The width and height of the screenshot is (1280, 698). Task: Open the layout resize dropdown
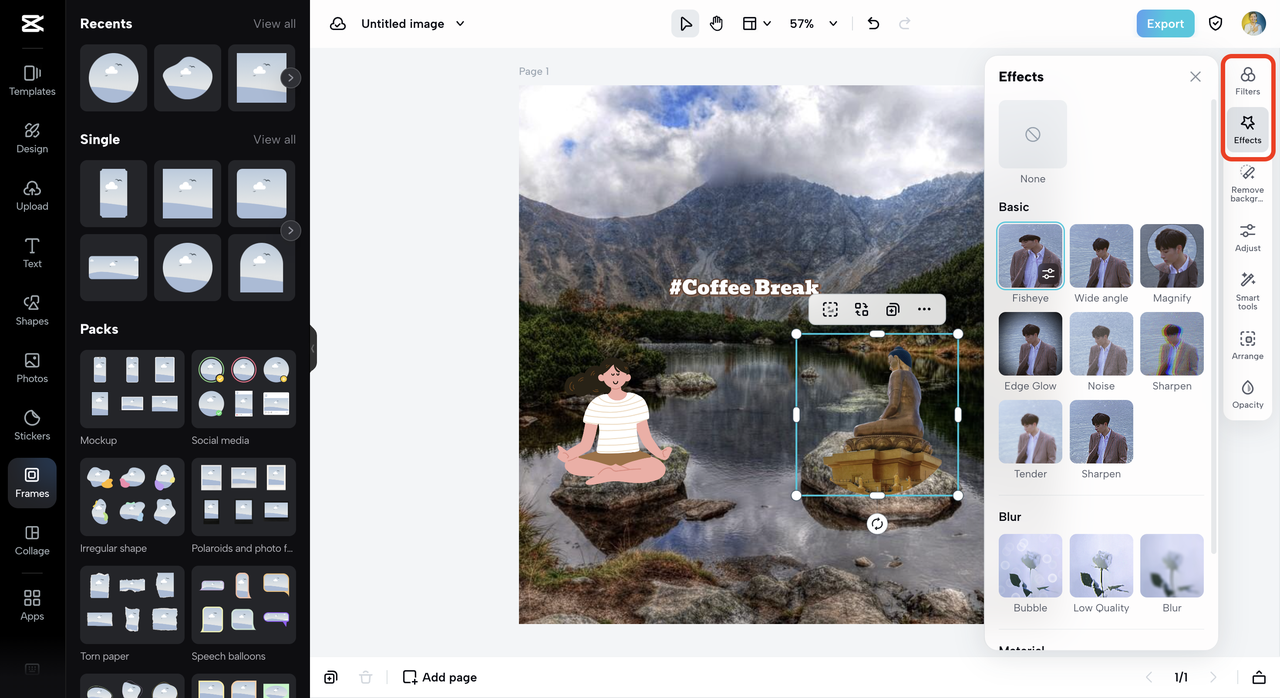[756, 24]
